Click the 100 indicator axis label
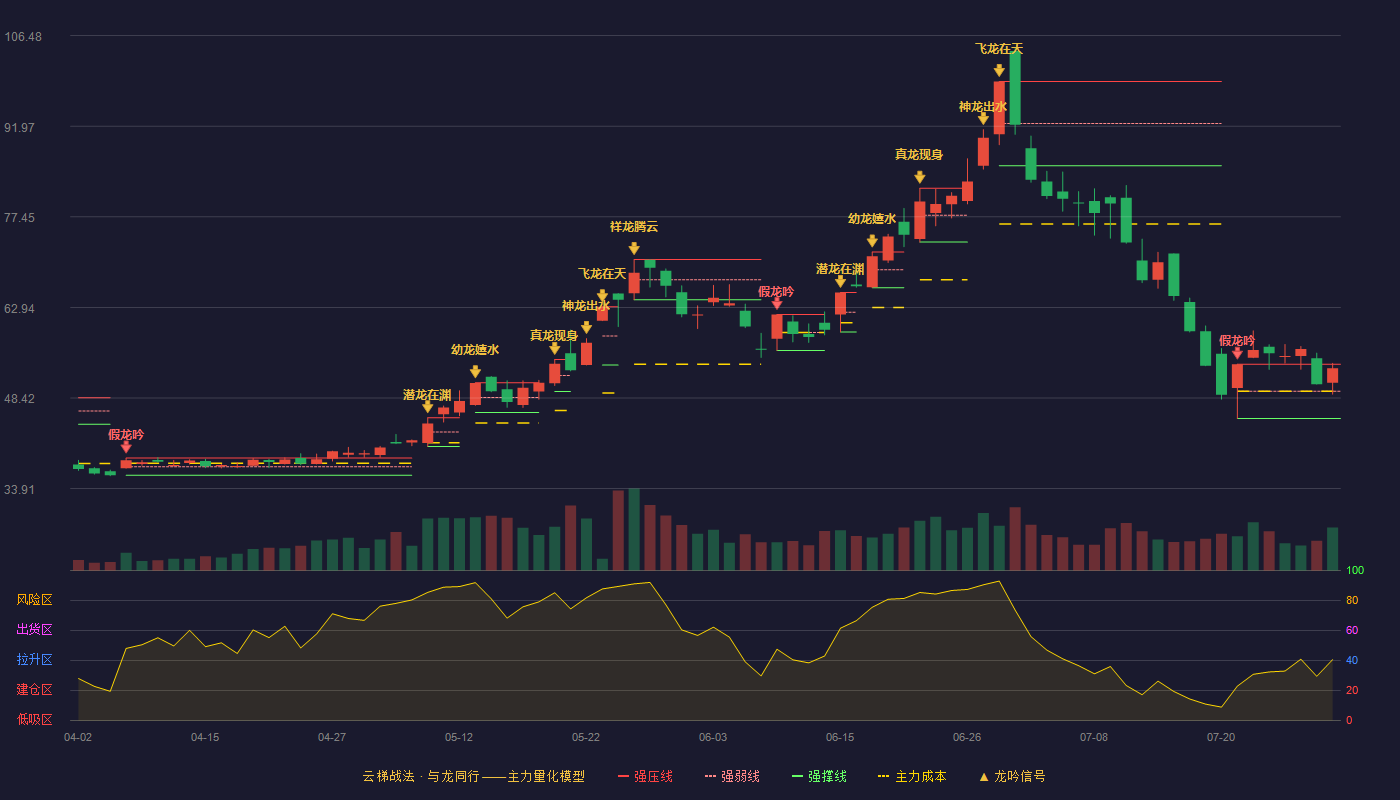The width and height of the screenshot is (1400, 800). [1355, 570]
